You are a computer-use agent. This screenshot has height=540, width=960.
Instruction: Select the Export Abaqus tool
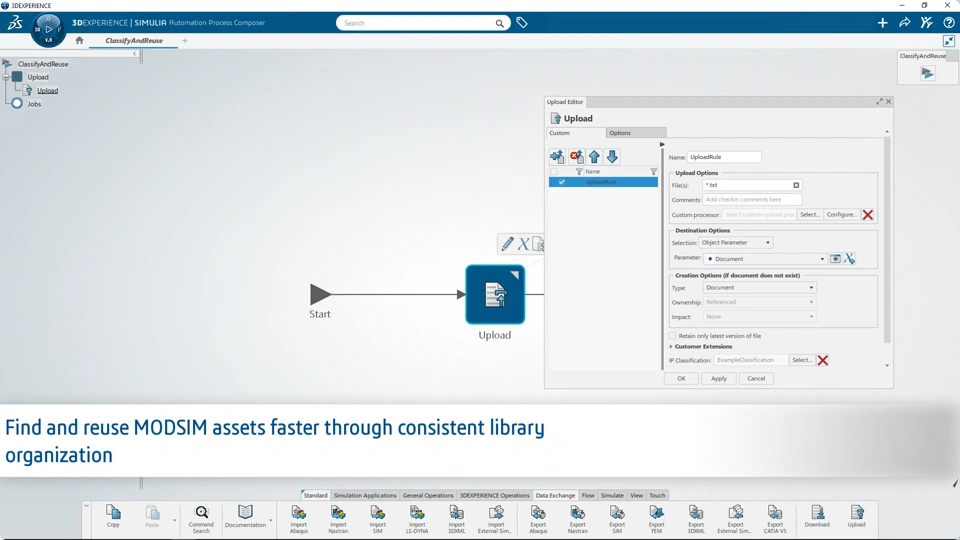[538, 519]
